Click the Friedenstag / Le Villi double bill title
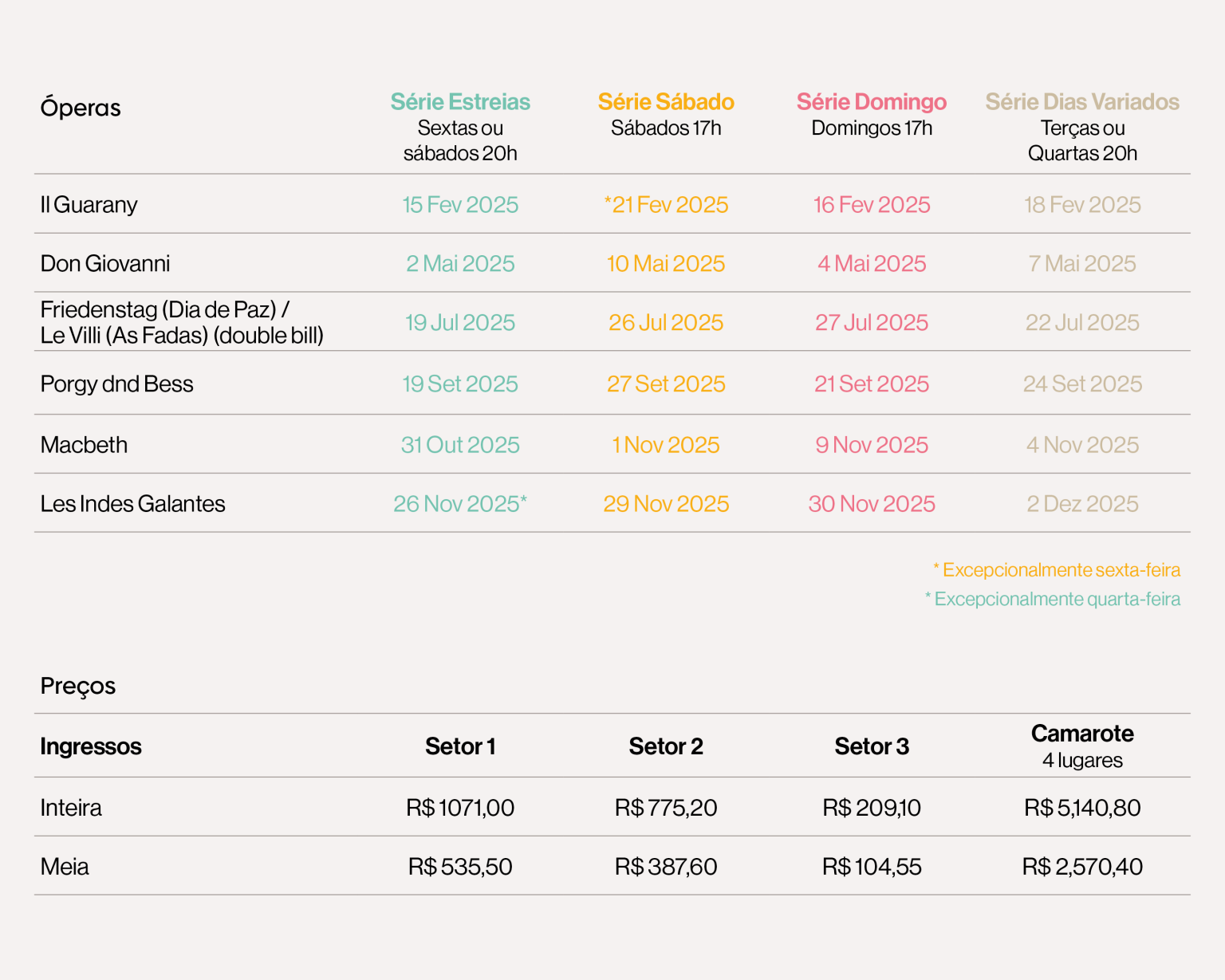The width and height of the screenshot is (1225, 980). point(182,322)
